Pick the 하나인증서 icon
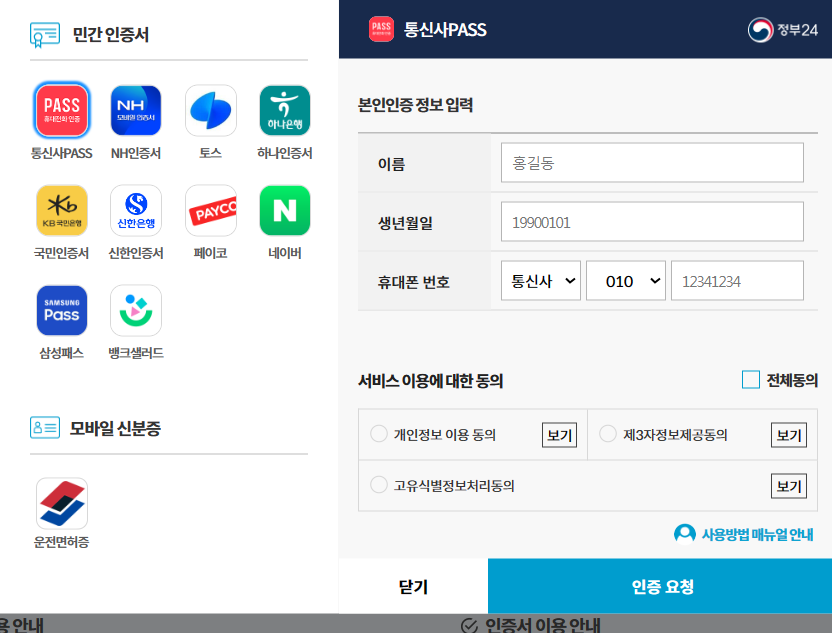 point(285,110)
